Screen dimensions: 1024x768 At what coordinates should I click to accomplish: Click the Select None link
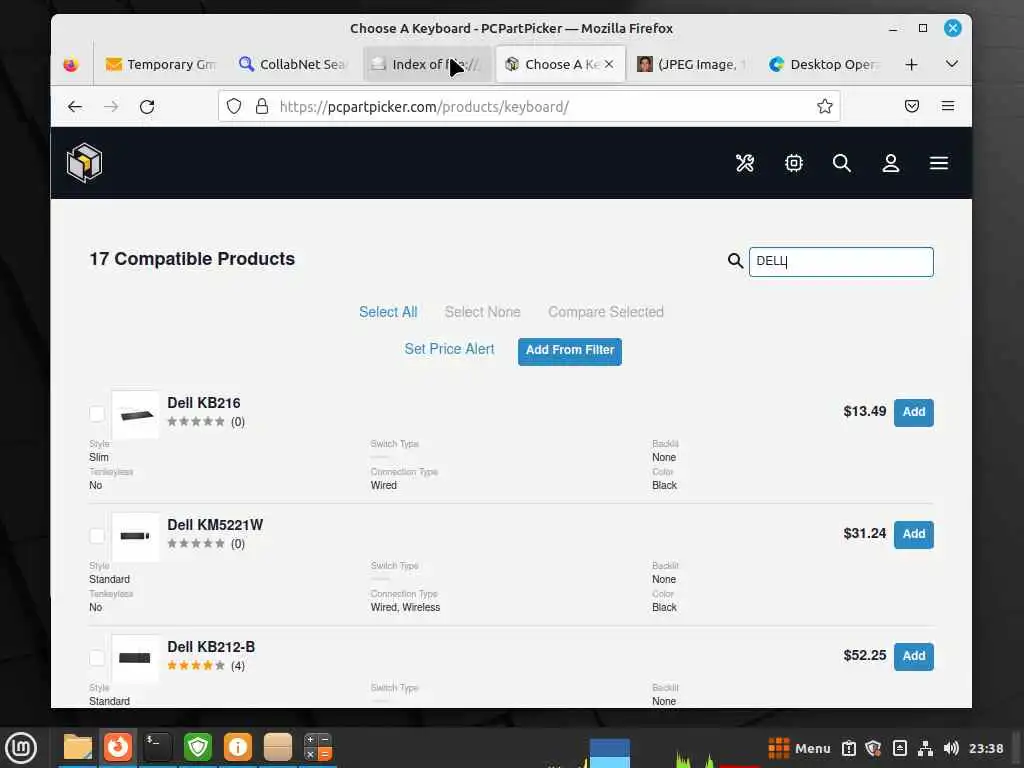[483, 312]
